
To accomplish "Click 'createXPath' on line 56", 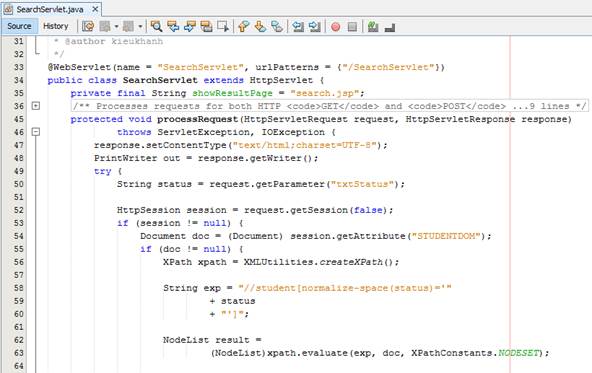I will pyautogui.click(x=352, y=262).
